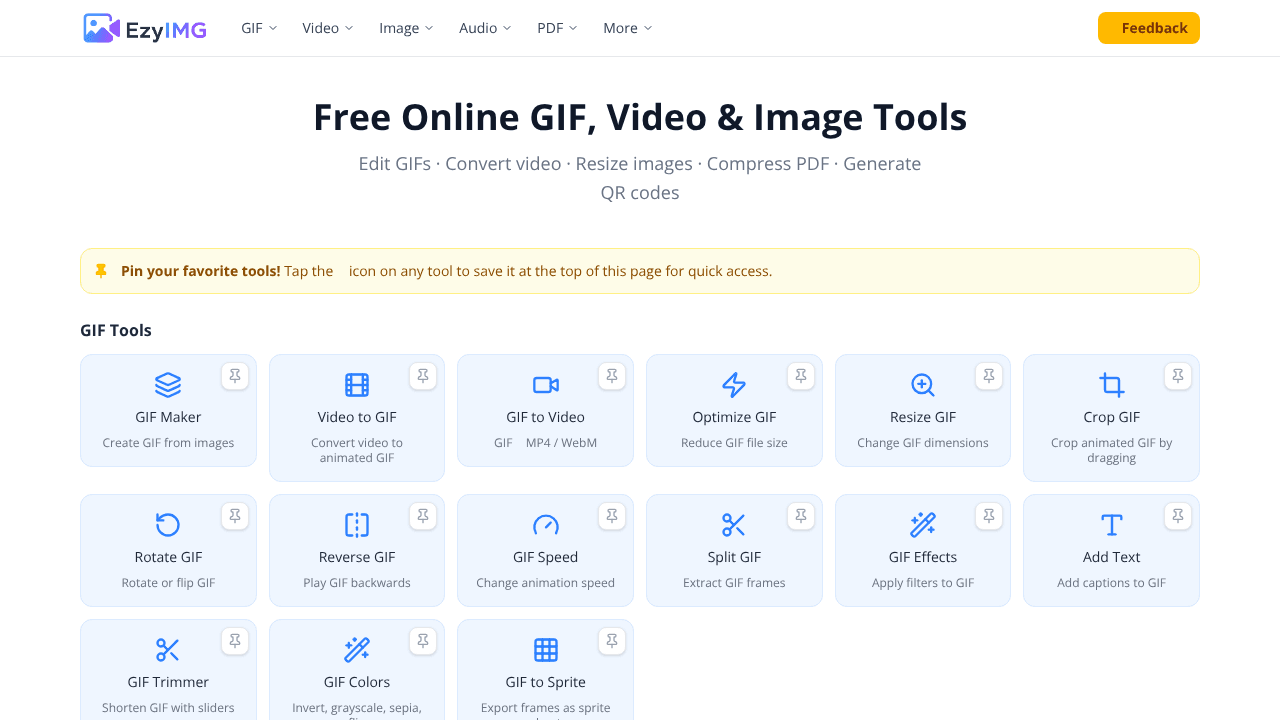Image resolution: width=1280 pixels, height=720 pixels.
Task: Open the GIF Effects magic wand icon
Action: [x=923, y=525]
